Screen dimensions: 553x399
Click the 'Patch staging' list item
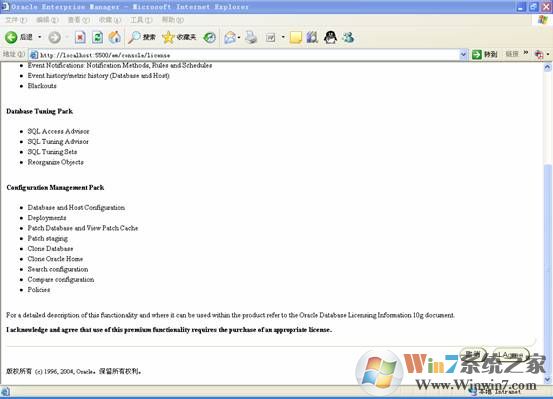tap(48, 238)
